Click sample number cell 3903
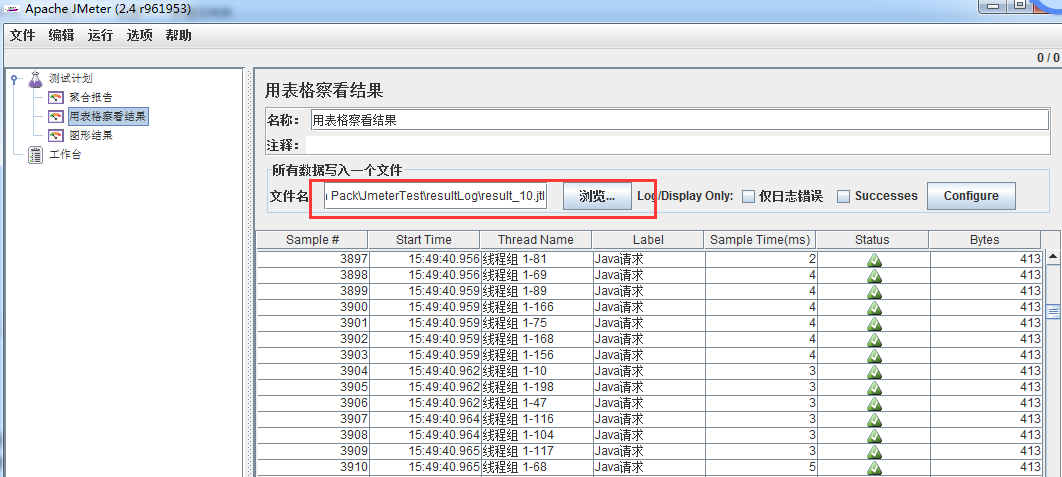This screenshot has height=477, width=1062. (x=313, y=355)
